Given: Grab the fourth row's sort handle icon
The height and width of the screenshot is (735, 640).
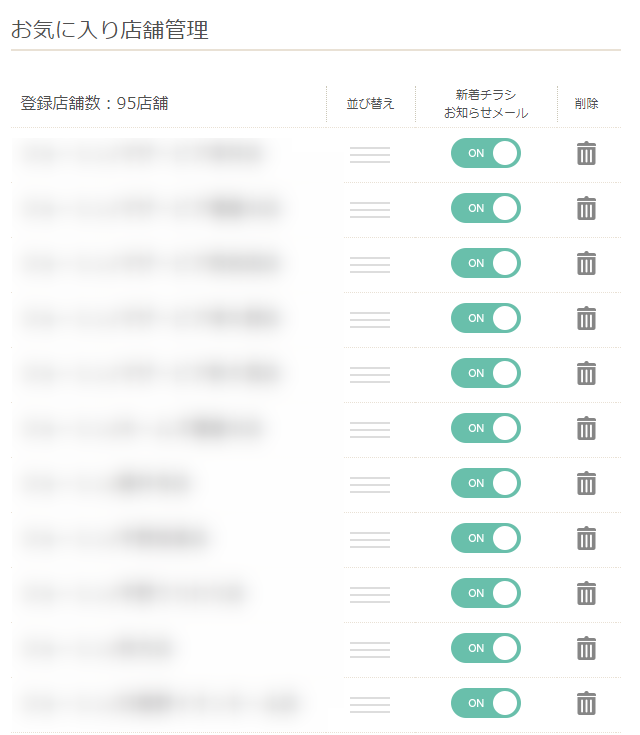Looking at the screenshot, I should 370,319.
